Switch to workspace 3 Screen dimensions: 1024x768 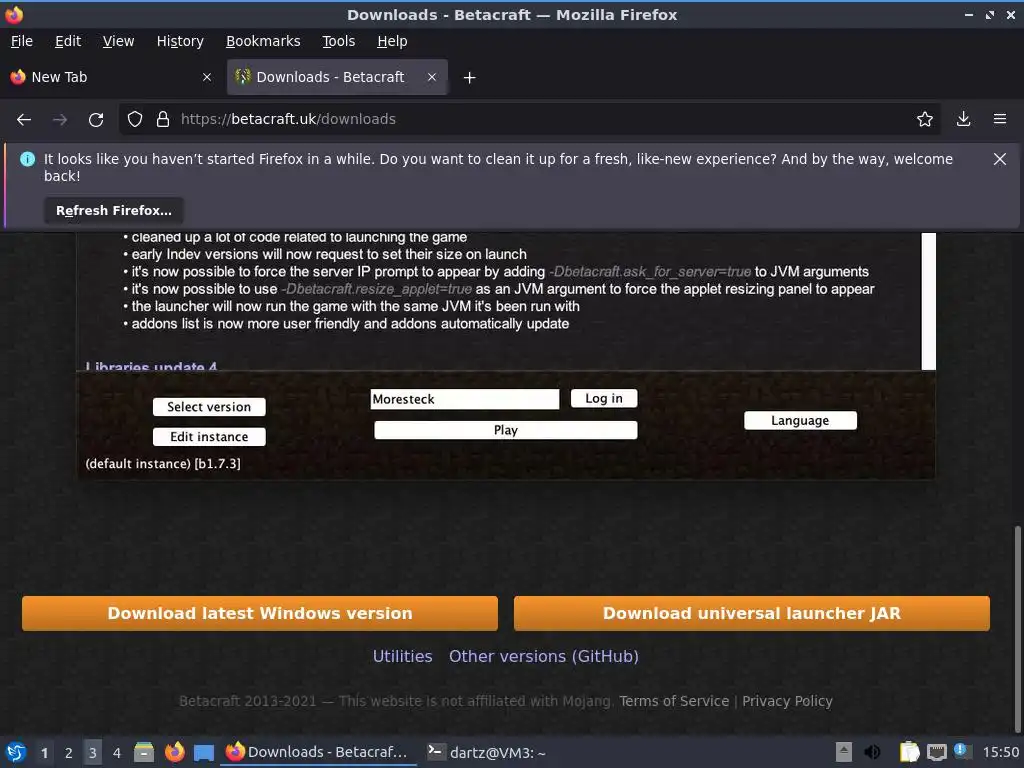click(93, 753)
